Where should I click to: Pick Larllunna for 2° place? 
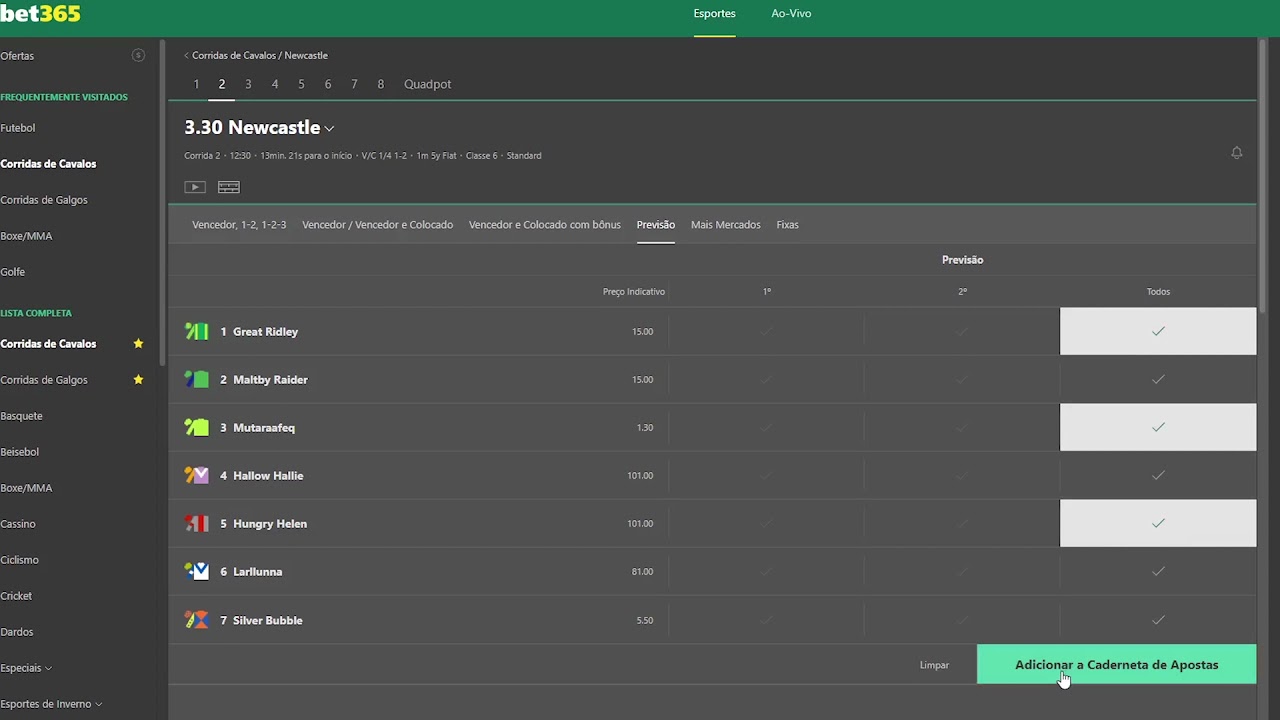tap(962, 572)
